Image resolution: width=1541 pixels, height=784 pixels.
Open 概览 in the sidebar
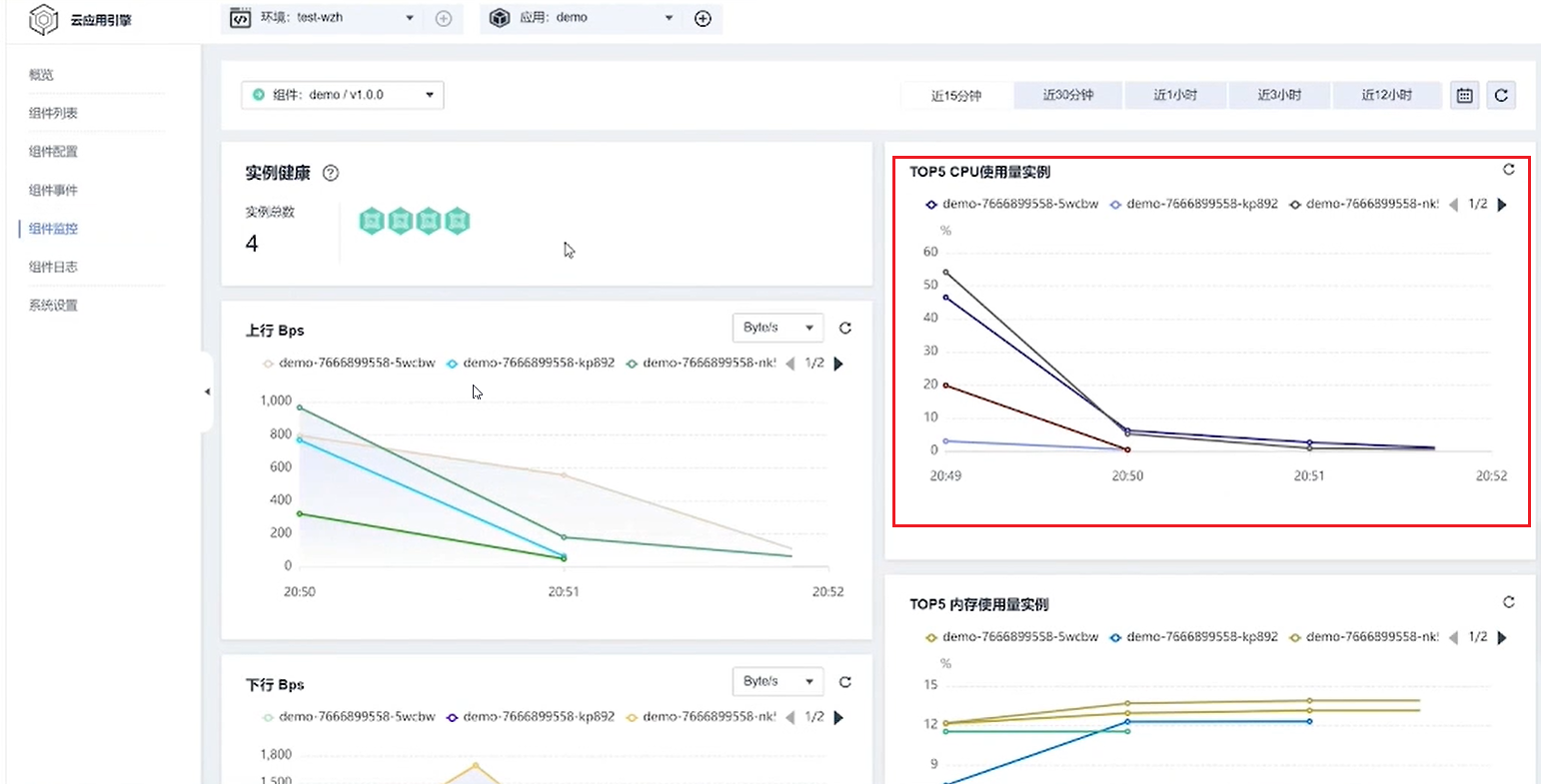tap(41, 75)
